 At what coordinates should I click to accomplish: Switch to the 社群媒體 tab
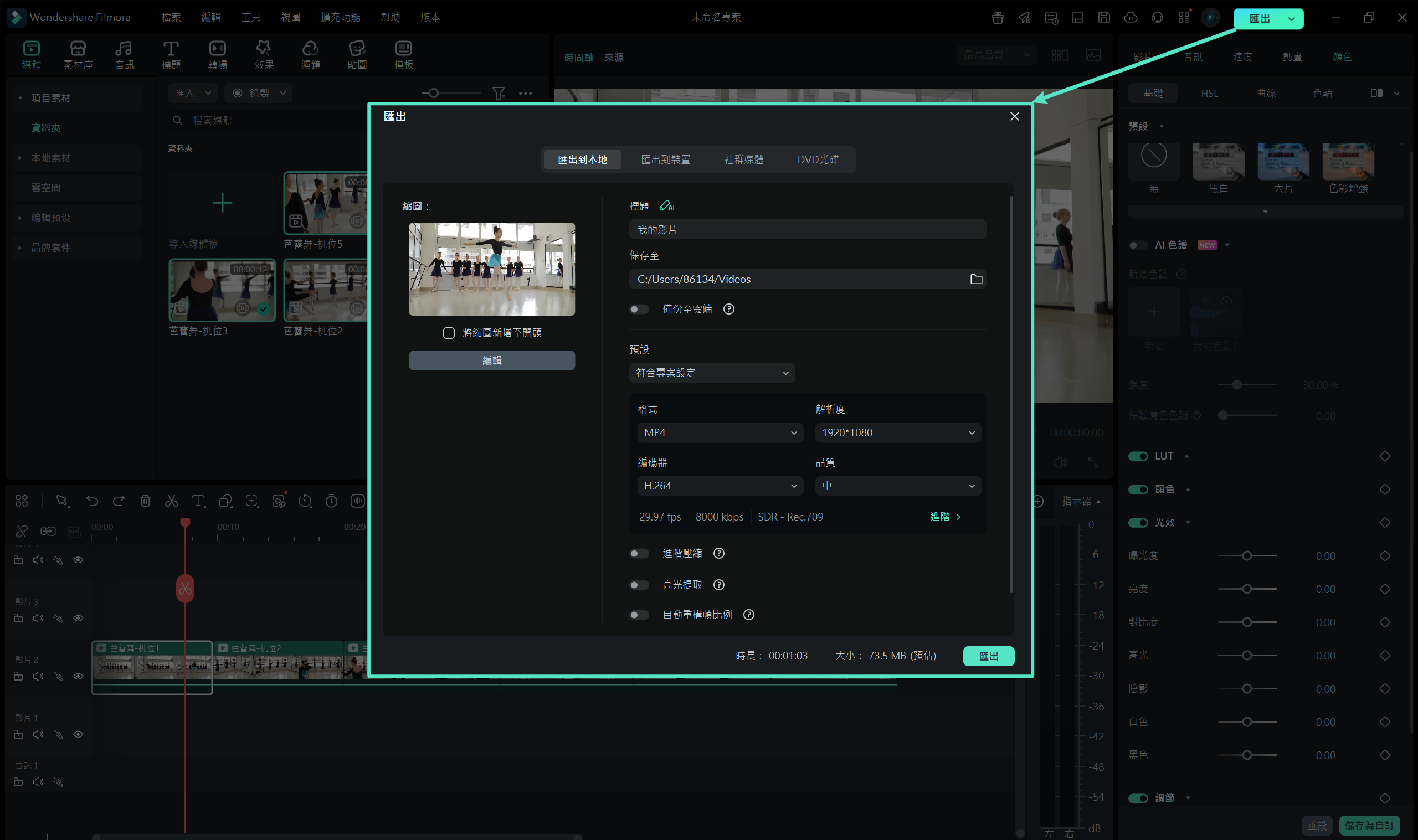743,159
